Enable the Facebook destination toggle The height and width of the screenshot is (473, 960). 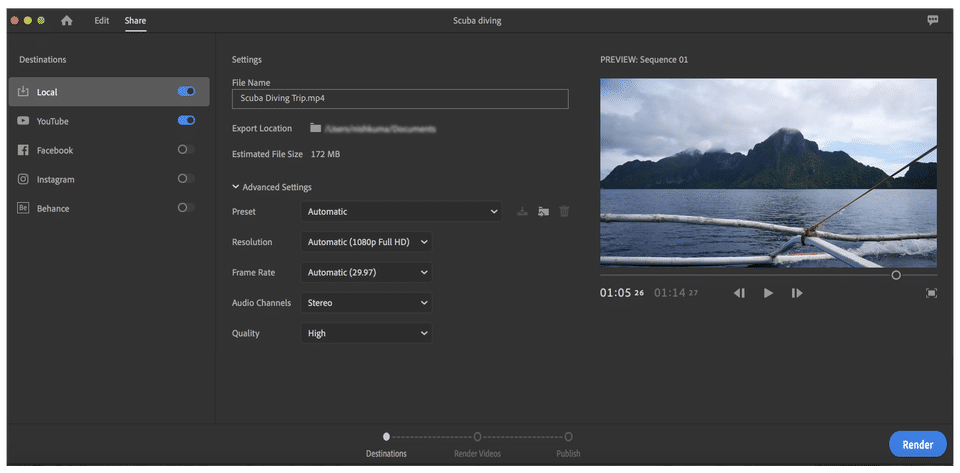pyautogui.click(x=186, y=149)
